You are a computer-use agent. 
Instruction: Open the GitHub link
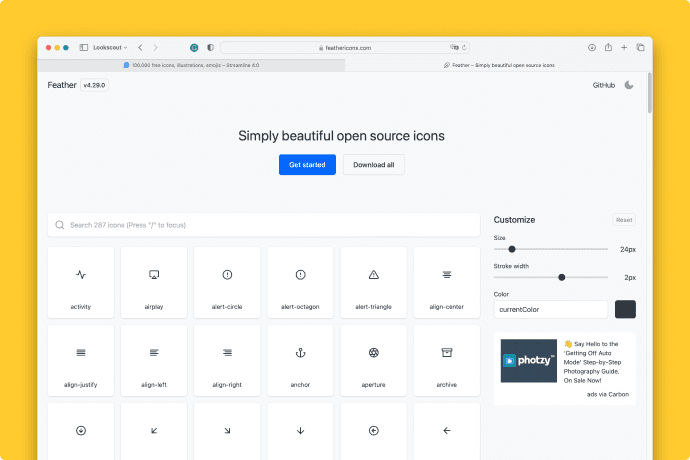click(x=603, y=85)
